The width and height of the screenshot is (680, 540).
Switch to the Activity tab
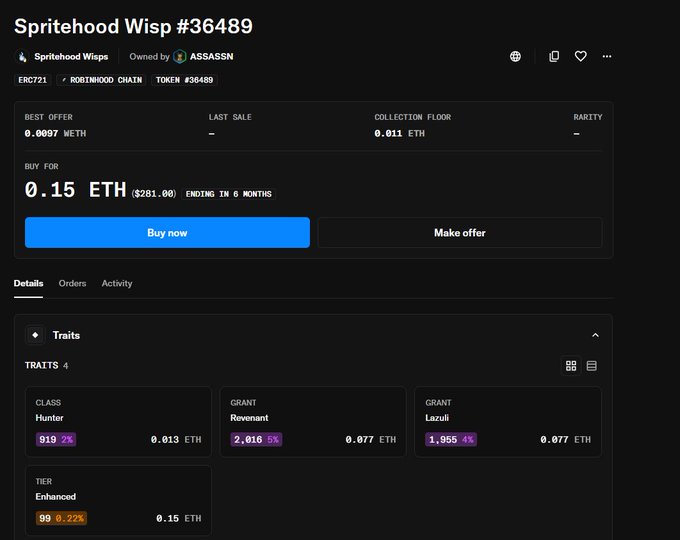tap(117, 284)
